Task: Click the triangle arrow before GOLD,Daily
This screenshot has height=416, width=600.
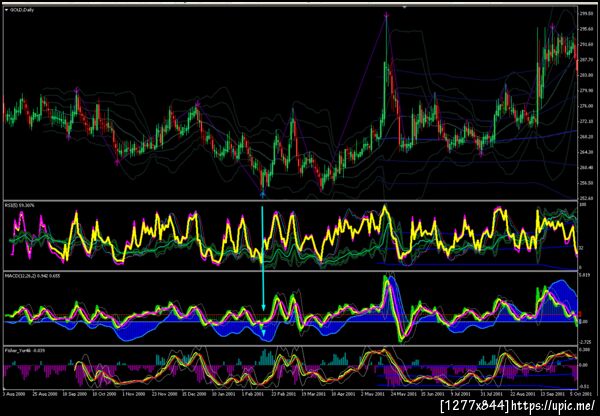Action: (x=7, y=10)
